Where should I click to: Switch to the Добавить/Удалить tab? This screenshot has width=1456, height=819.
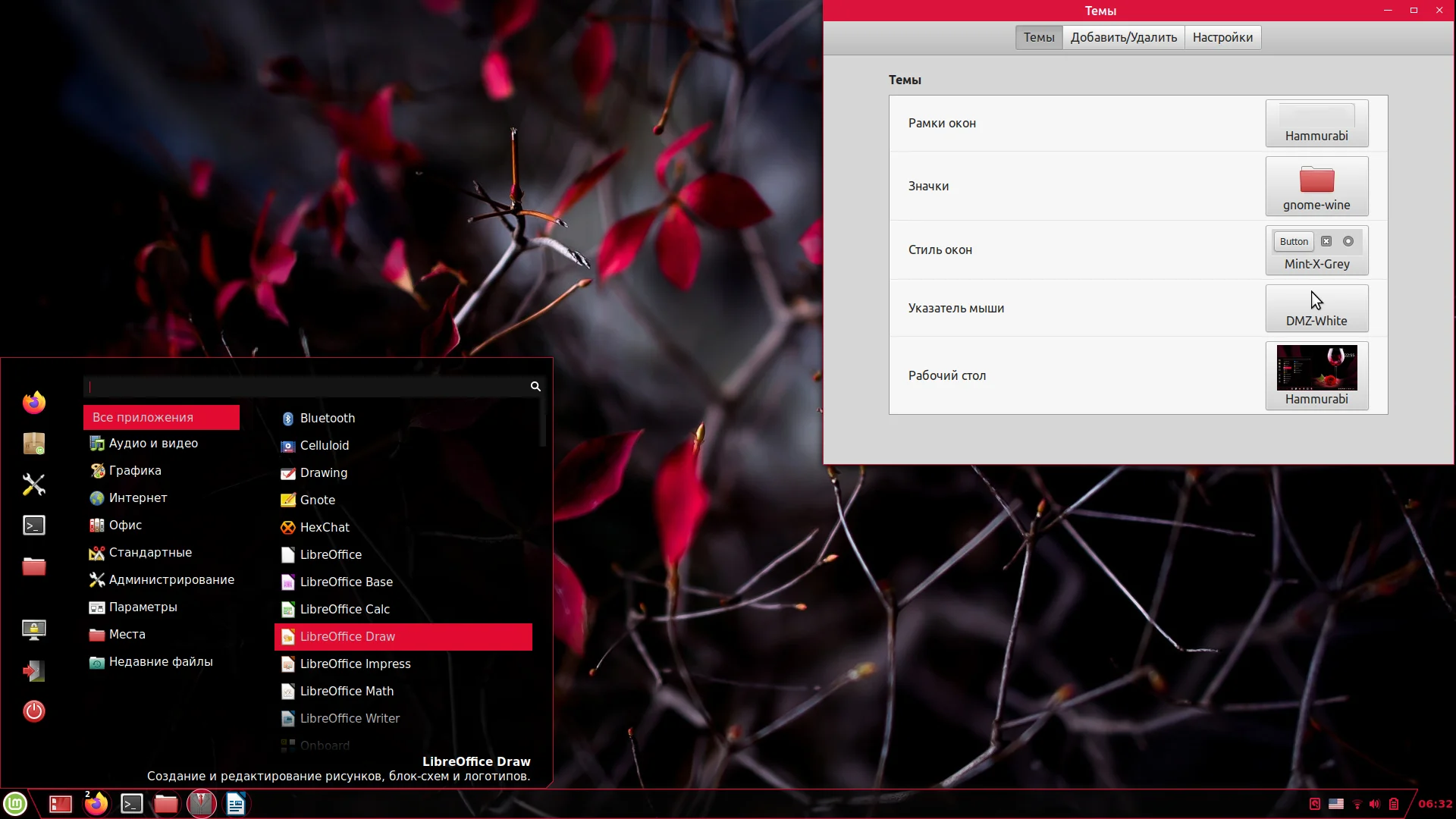1123,37
